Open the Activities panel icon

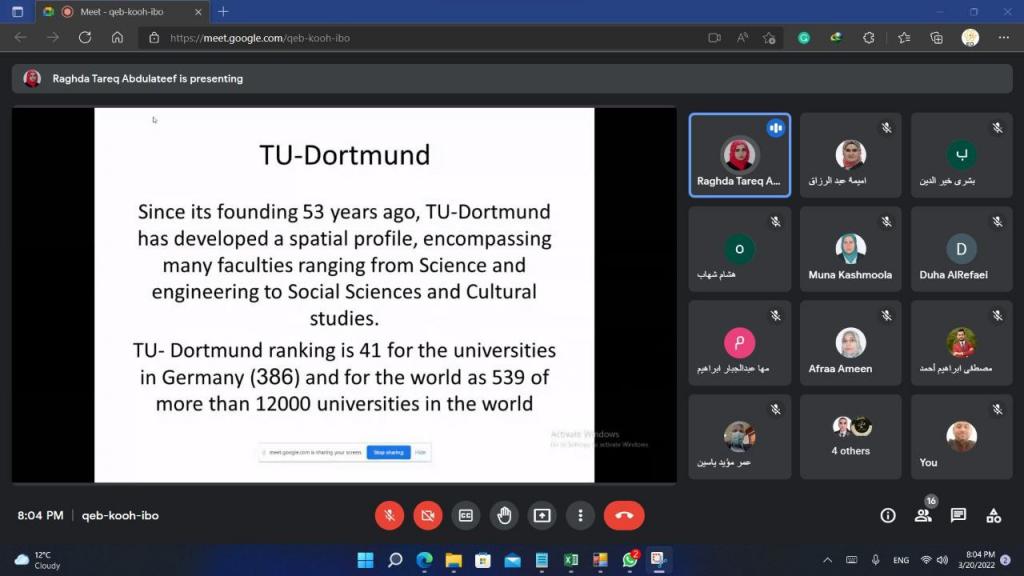[x=993, y=515]
